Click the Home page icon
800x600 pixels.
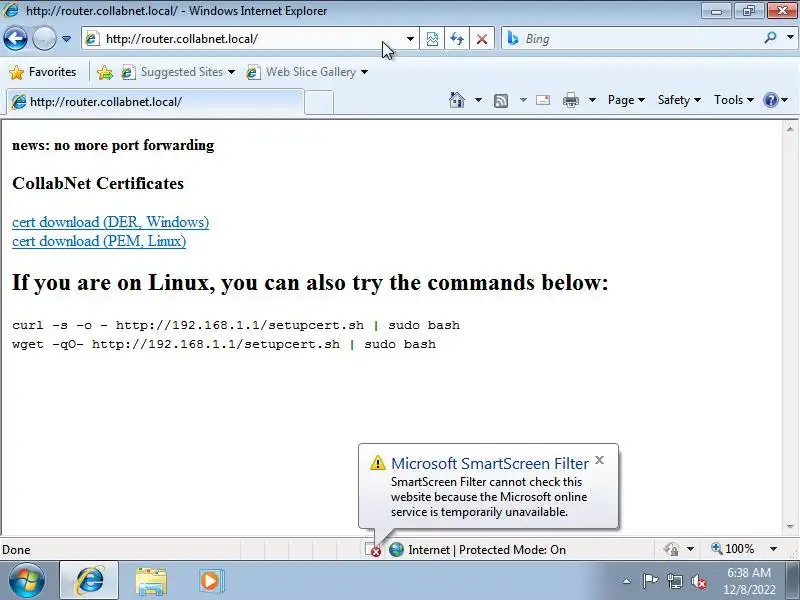point(457,100)
